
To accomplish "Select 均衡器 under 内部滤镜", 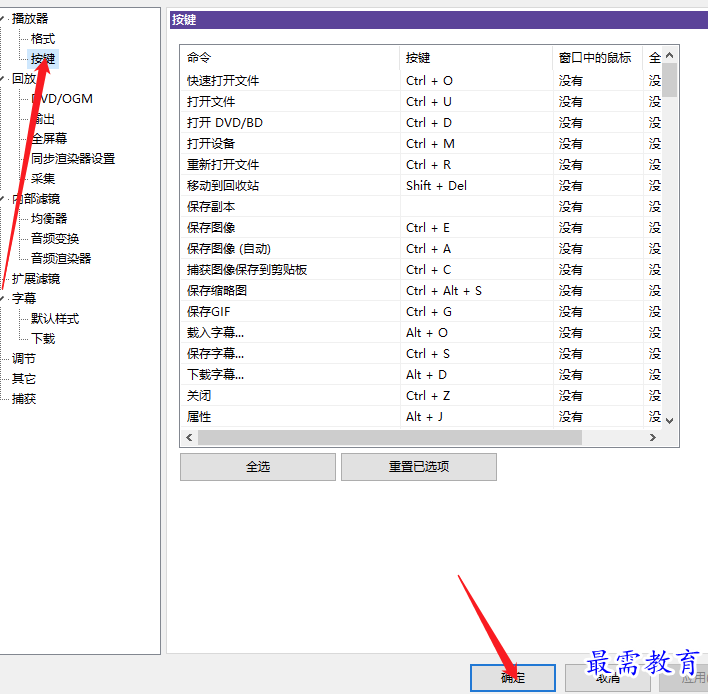I will pos(49,219).
